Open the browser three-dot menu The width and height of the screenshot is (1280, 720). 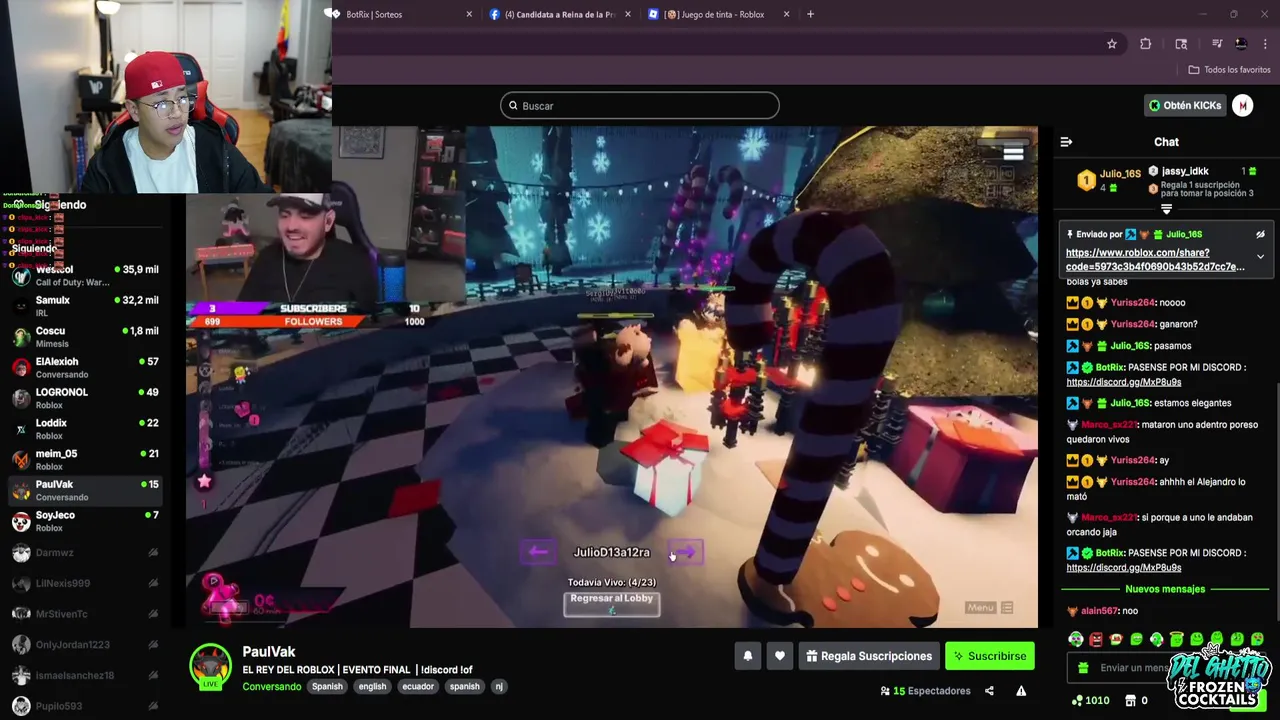tap(1266, 44)
